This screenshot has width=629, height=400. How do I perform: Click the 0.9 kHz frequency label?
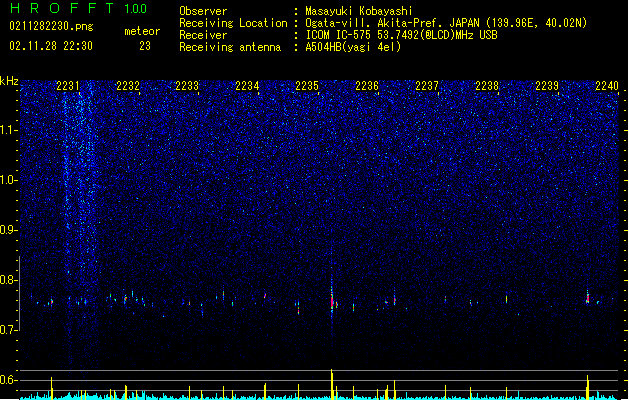9,230
